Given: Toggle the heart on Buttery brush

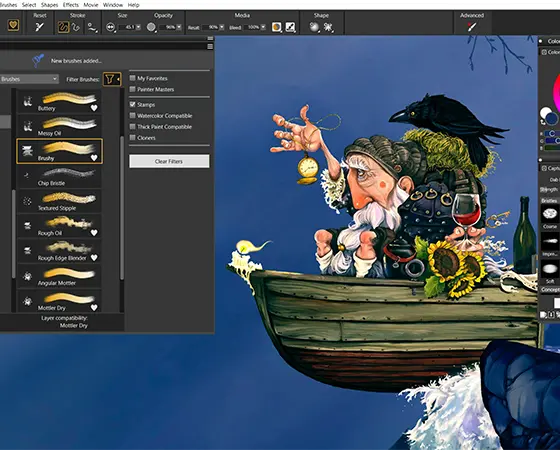Looking at the screenshot, I should tap(94, 108).
